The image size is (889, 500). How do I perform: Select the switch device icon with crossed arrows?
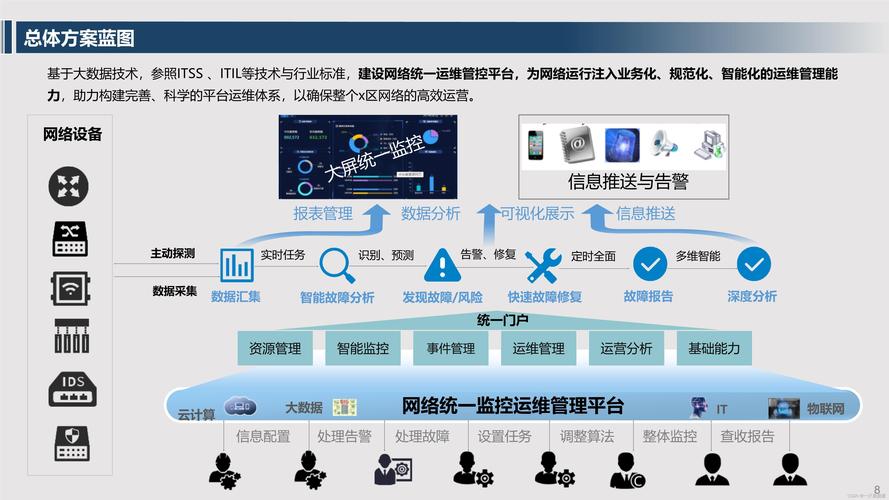point(70,239)
